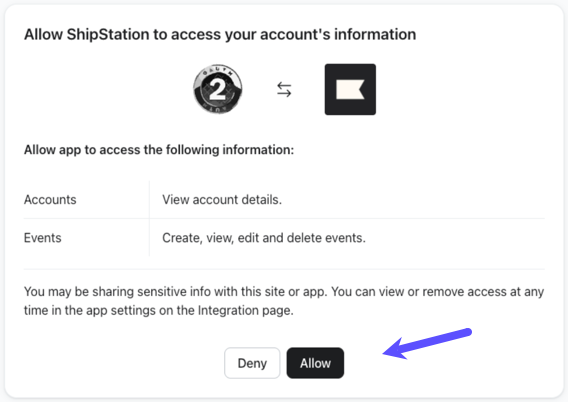Click the "Allow ShipStation to access" heading
Image resolution: width=568 pixels, height=402 pixels.
220,34
